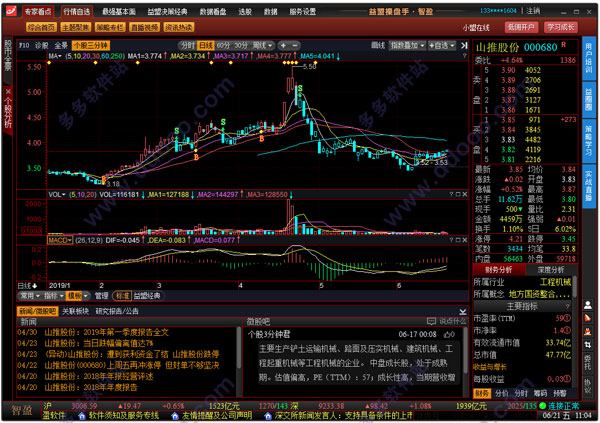Click help icon on MACD panel header
This screenshot has height=423, width=600.
click(452, 240)
